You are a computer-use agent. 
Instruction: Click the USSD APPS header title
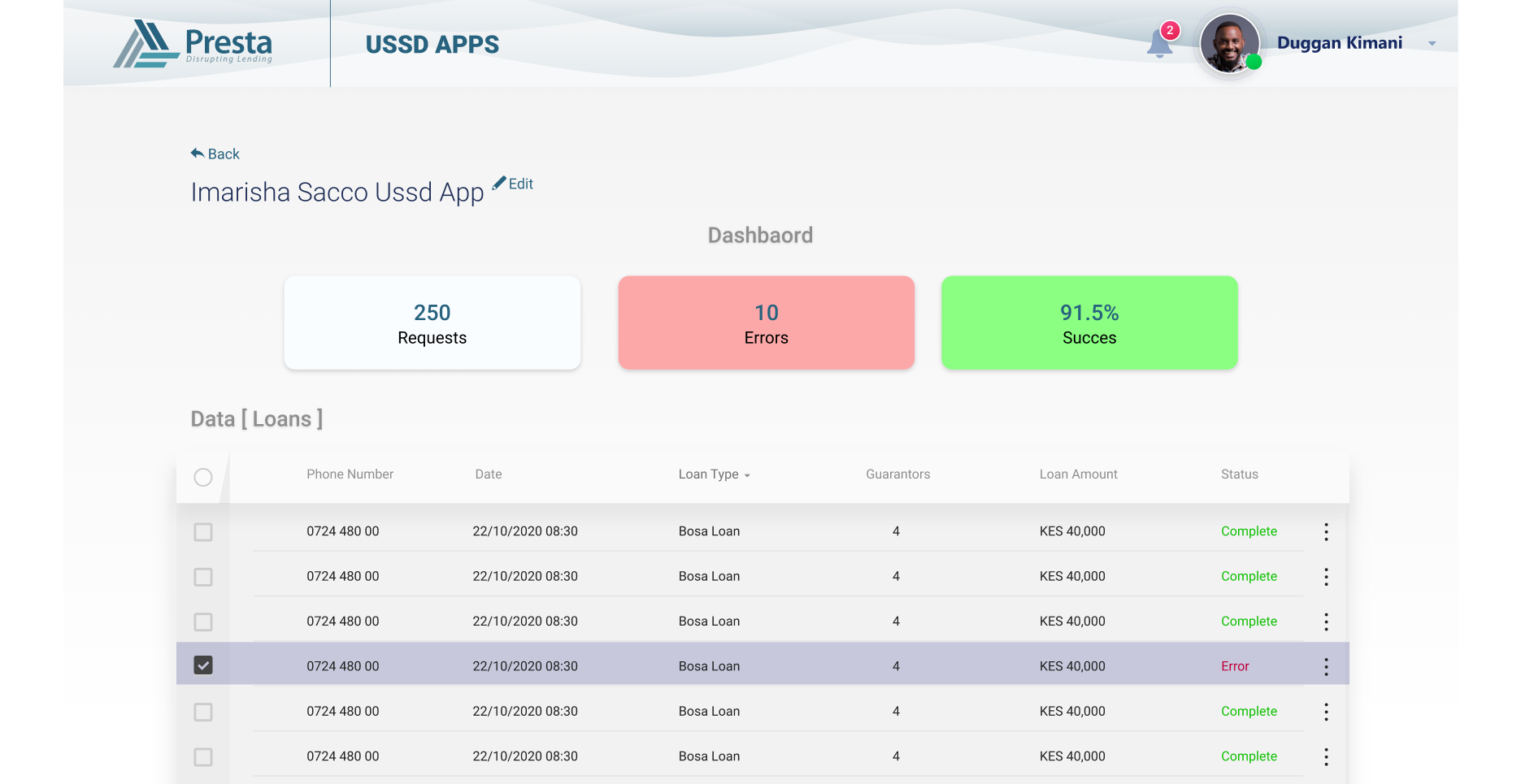click(x=432, y=44)
